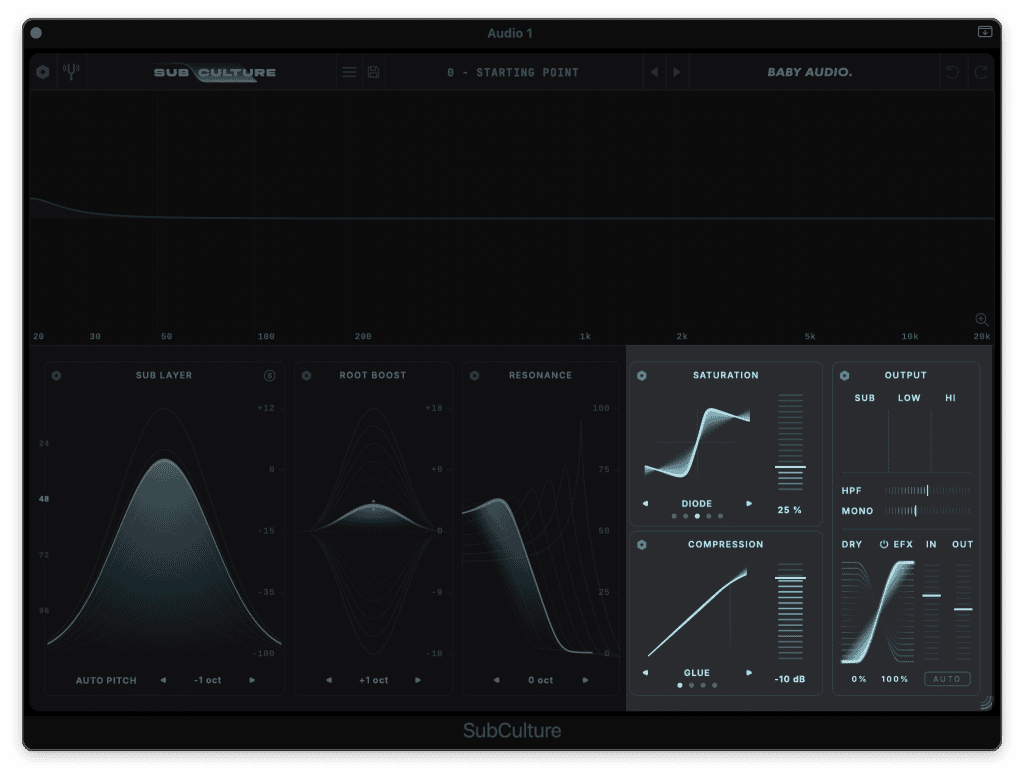This screenshot has width=1024, height=777.
Task: Switch to next compression type after GLUE
Action: [749, 673]
